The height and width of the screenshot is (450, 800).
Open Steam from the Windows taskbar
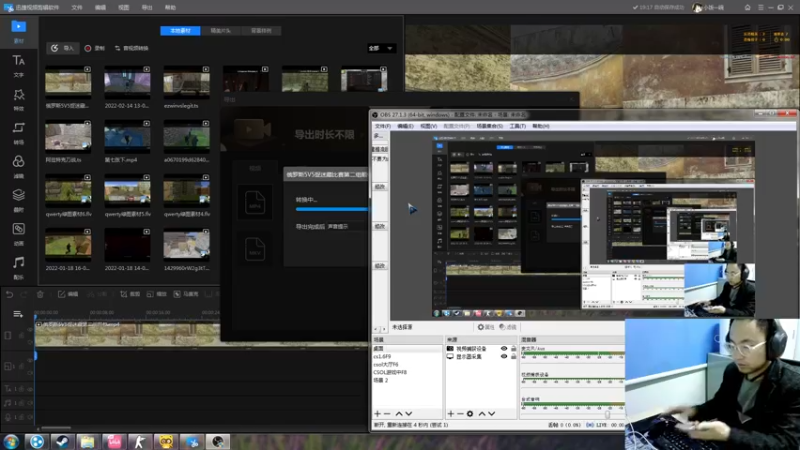pos(62,442)
